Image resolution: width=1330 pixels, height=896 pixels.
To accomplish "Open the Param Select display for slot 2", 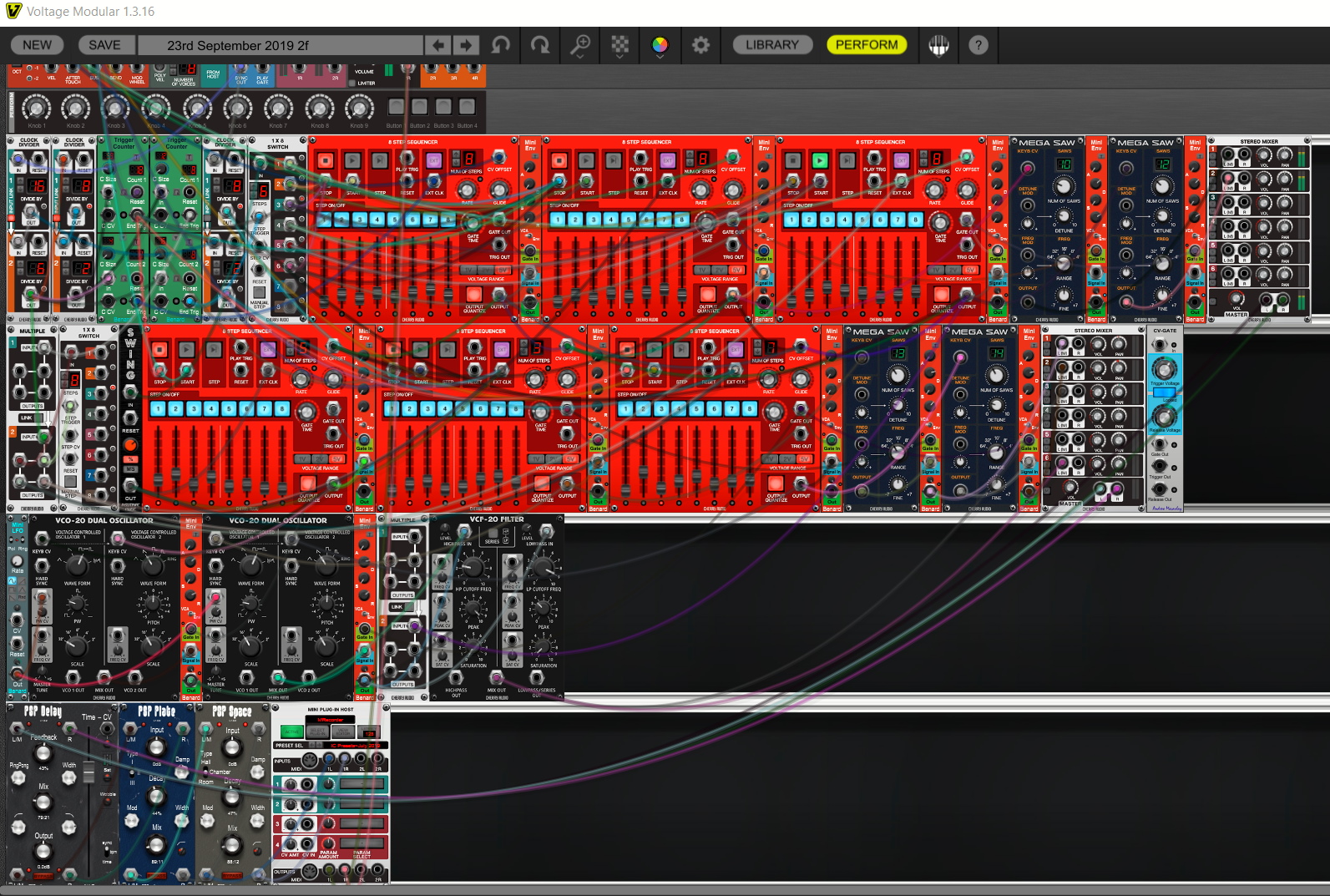I will pyautogui.click(x=362, y=805).
